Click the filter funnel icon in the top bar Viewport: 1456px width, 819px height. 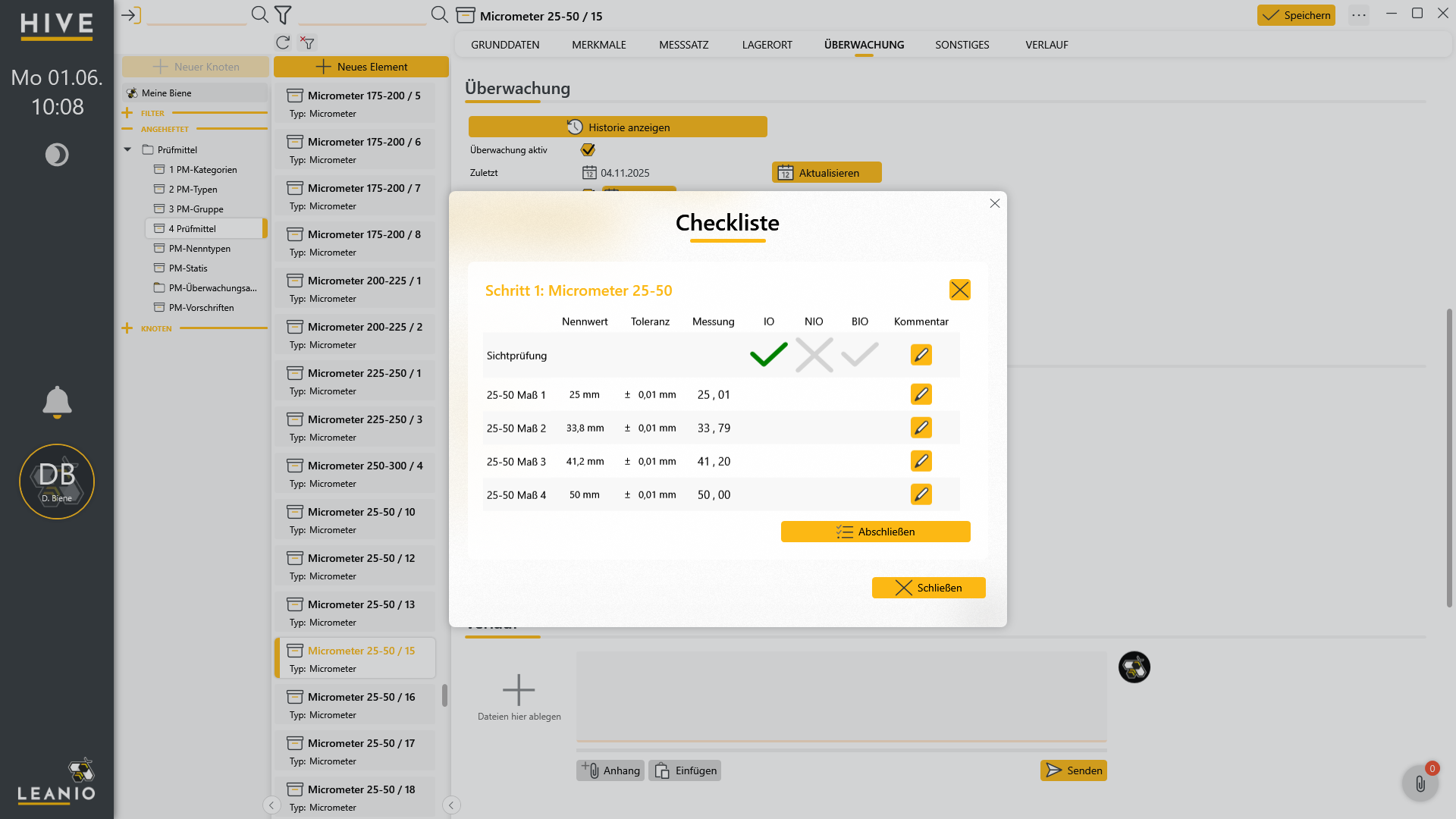pos(283,14)
